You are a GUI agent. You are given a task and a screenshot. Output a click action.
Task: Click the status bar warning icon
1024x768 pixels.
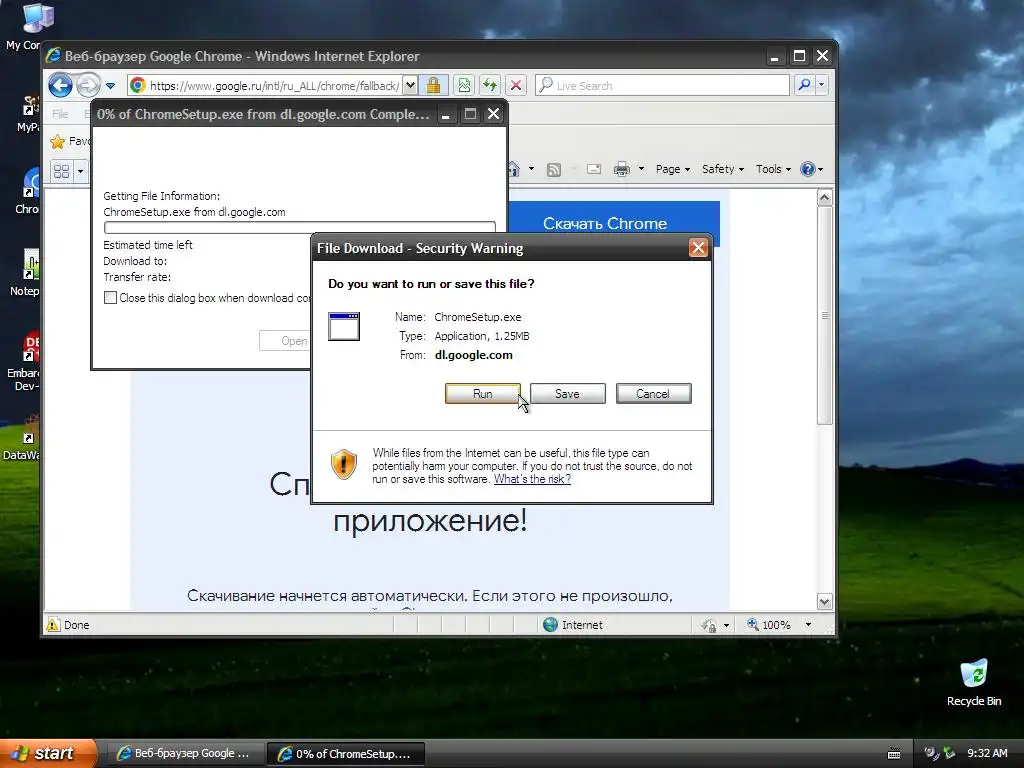click(53, 624)
